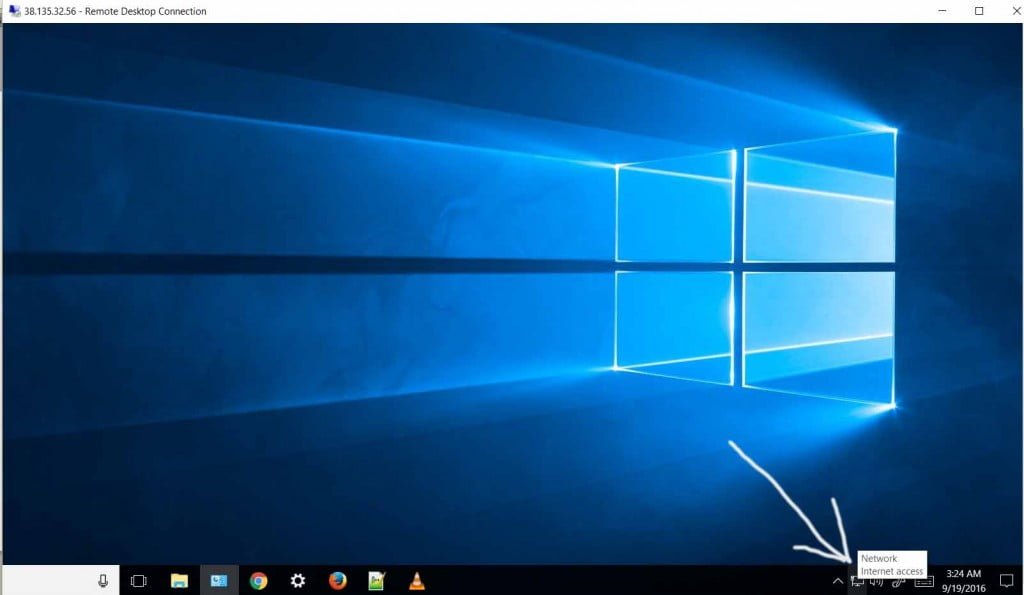Image resolution: width=1024 pixels, height=595 pixels.
Task: Open the clock showing 3:24 AM
Action: (x=963, y=581)
